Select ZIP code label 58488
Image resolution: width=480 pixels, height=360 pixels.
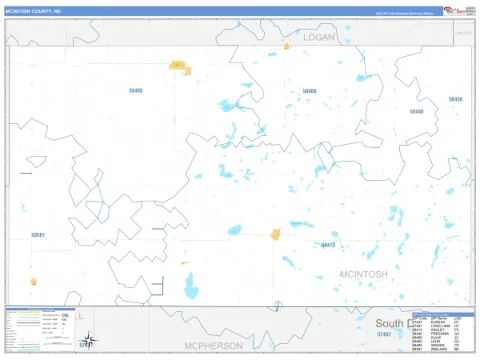click(309, 91)
